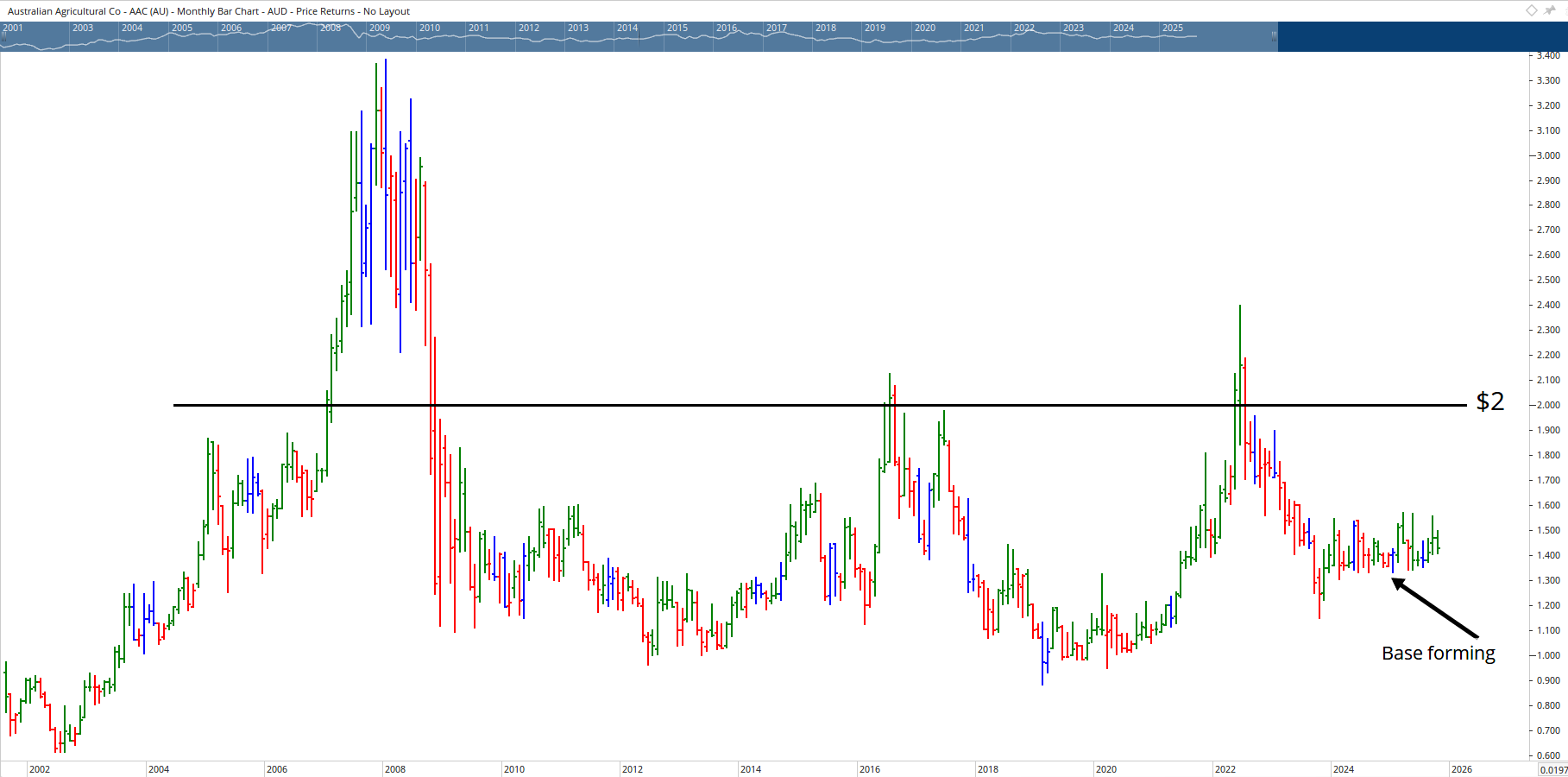The height and width of the screenshot is (777, 1568).
Task: Open the 2025 range at the navigator's end
Action: (1174, 27)
